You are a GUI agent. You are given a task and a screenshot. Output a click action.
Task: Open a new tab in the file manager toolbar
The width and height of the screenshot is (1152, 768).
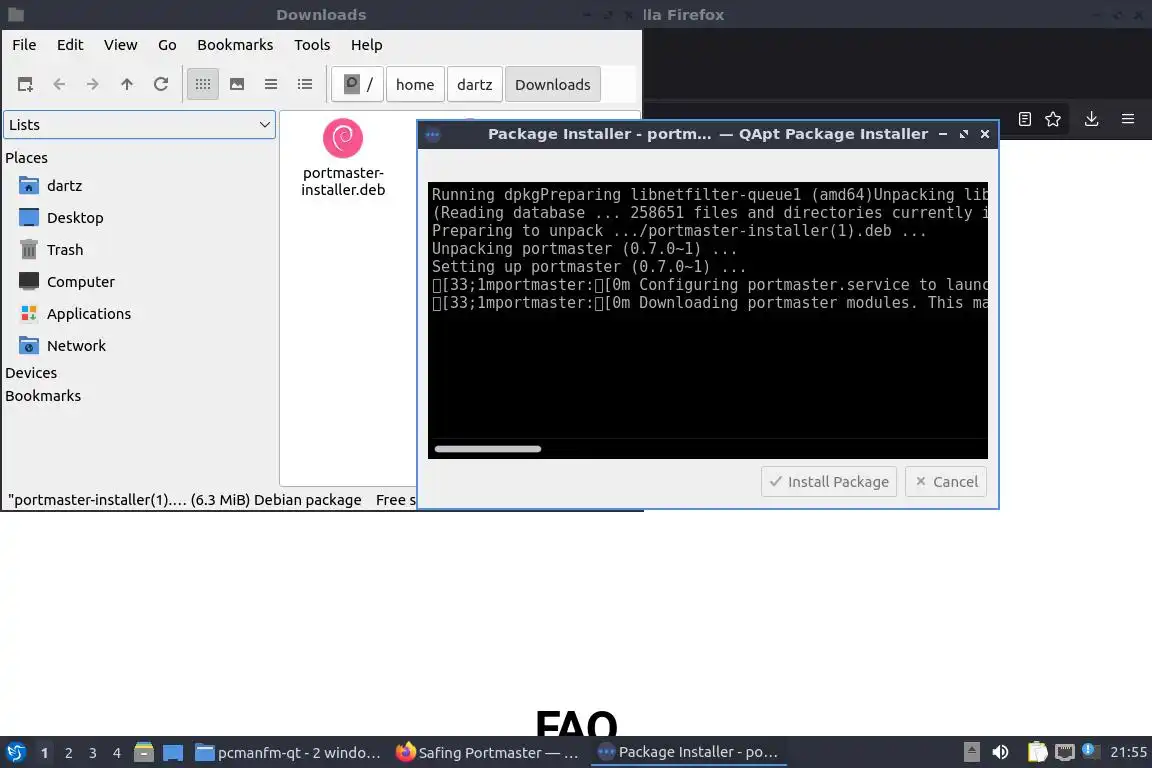(25, 85)
